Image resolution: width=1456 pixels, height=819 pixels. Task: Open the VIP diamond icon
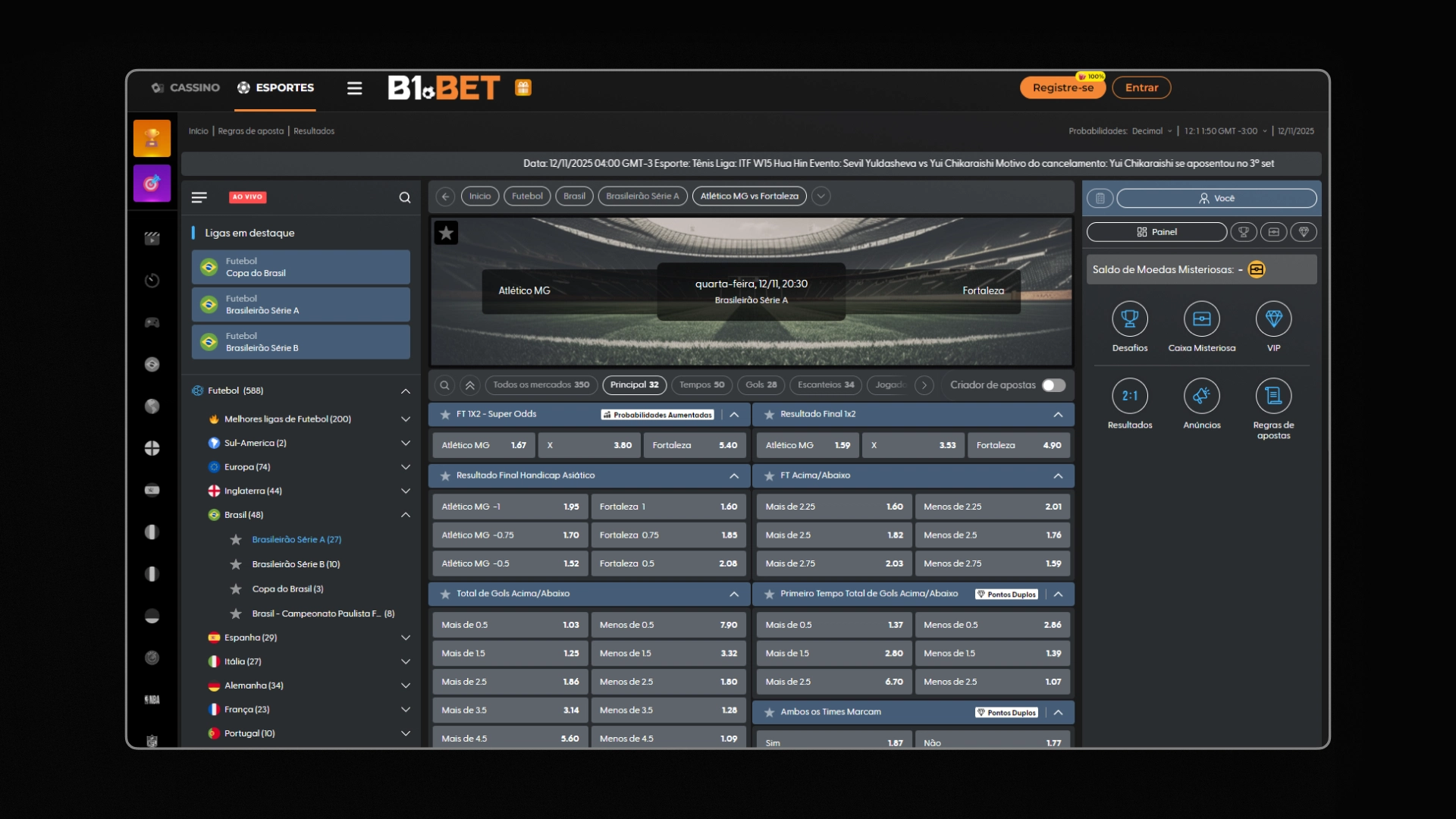click(x=1274, y=319)
